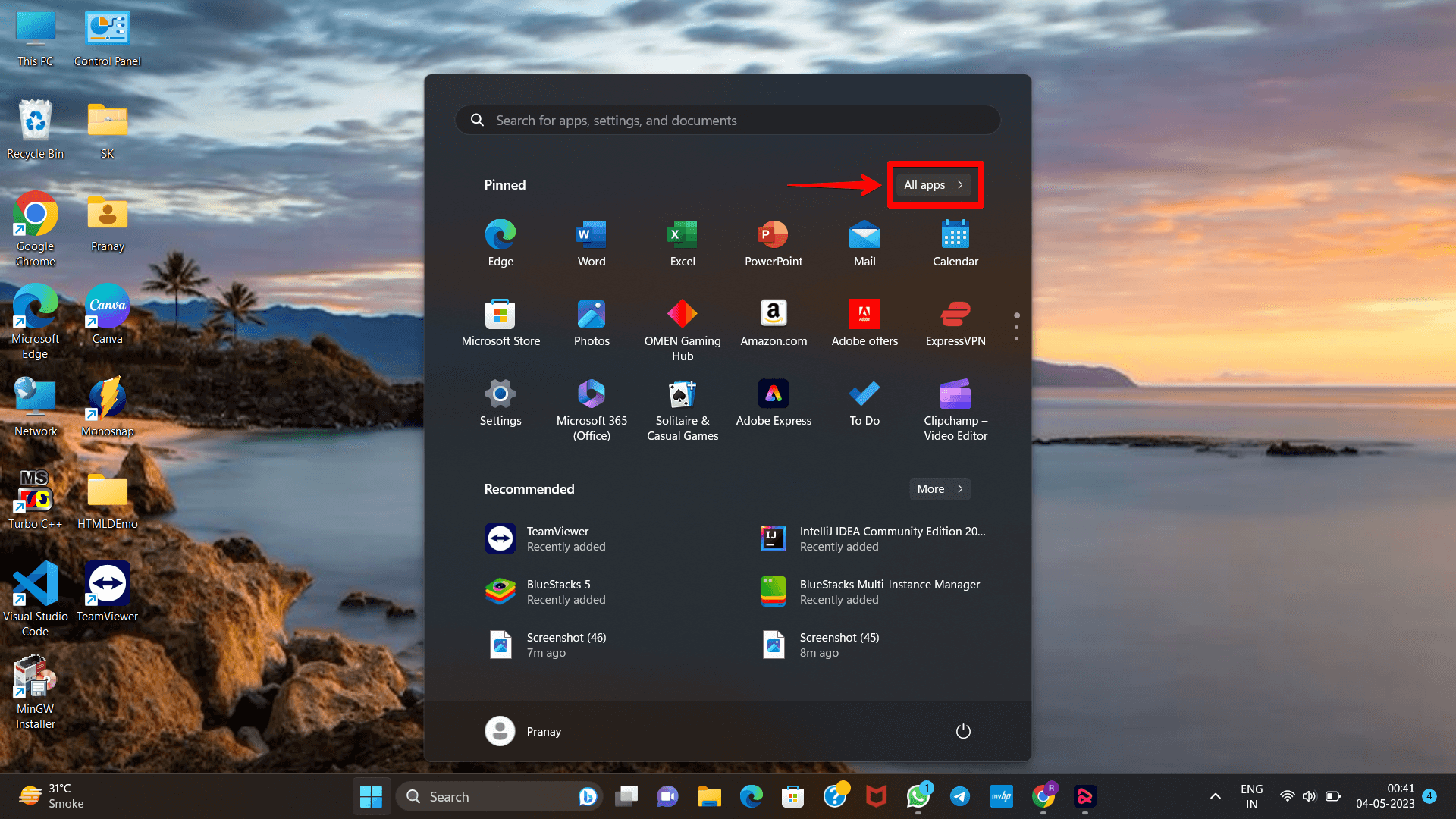The width and height of the screenshot is (1456, 819).
Task: Launch PowerPoint pinned app
Action: [x=773, y=243]
